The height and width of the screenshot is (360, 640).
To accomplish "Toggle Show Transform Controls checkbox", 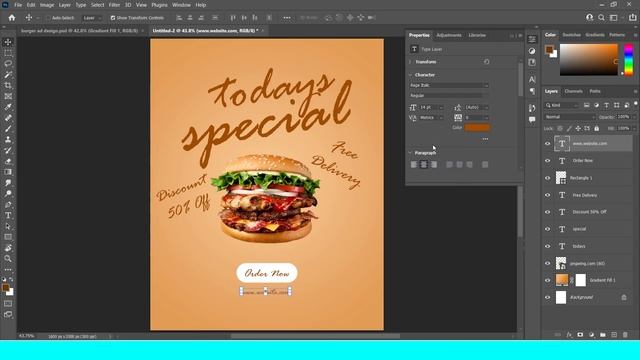I will (113, 18).
